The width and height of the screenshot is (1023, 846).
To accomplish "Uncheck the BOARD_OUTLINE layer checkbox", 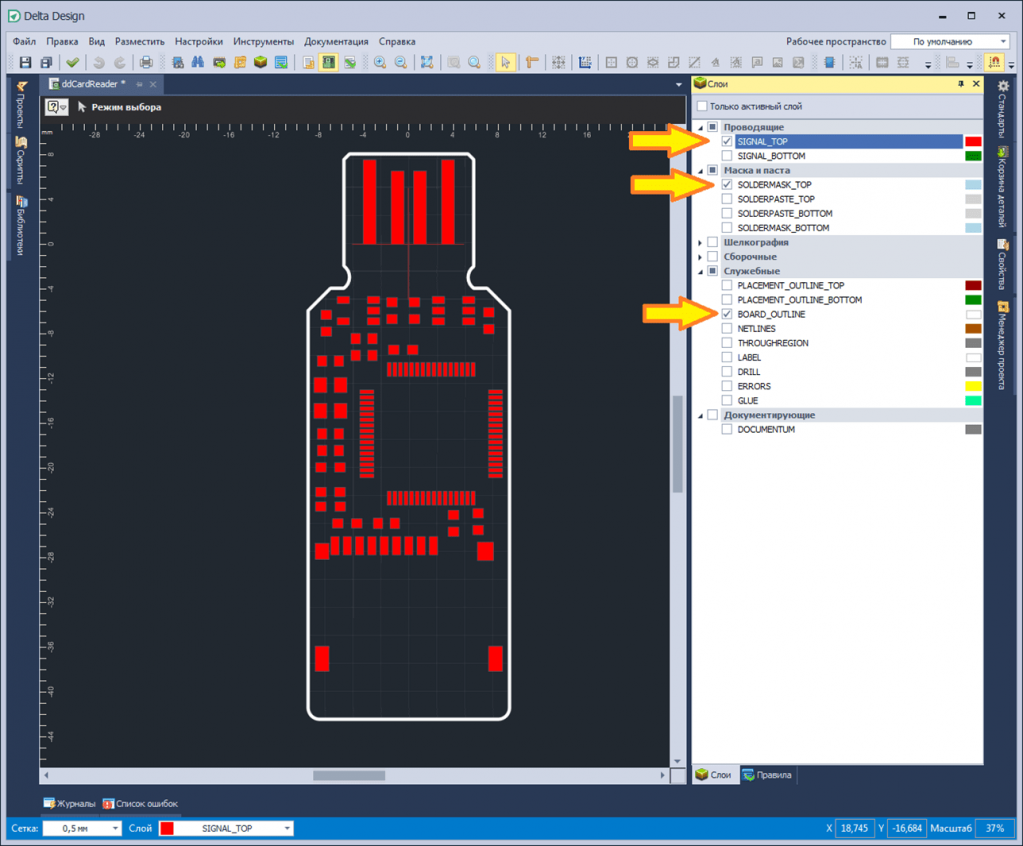I will (727, 314).
